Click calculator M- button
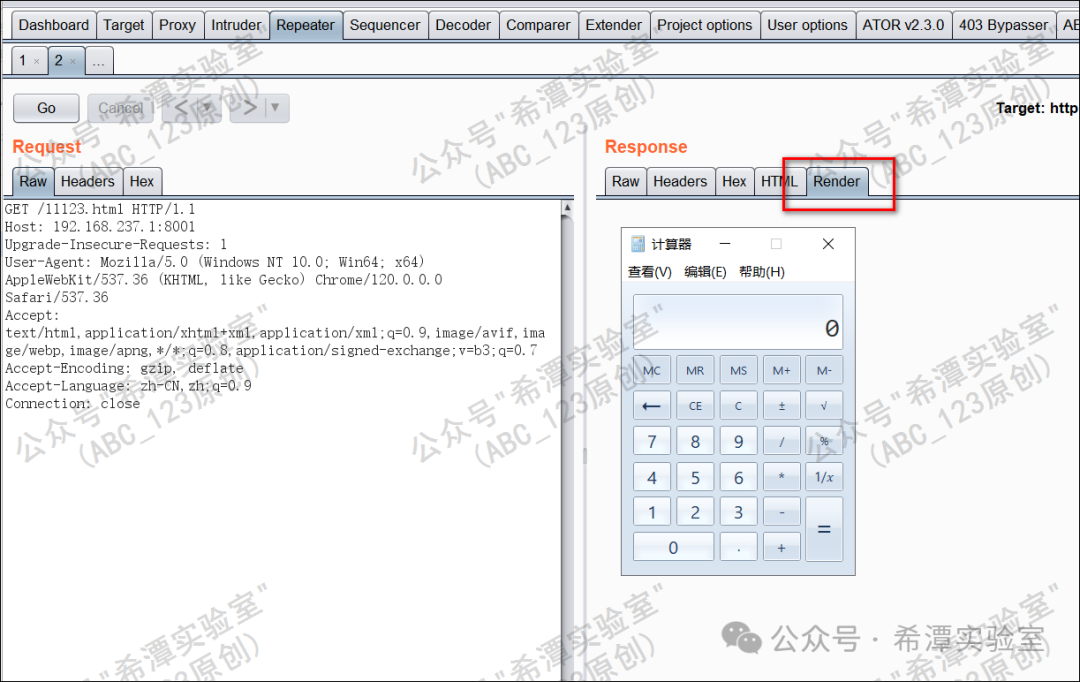The height and width of the screenshot is (682, 1080). point(824,371)
